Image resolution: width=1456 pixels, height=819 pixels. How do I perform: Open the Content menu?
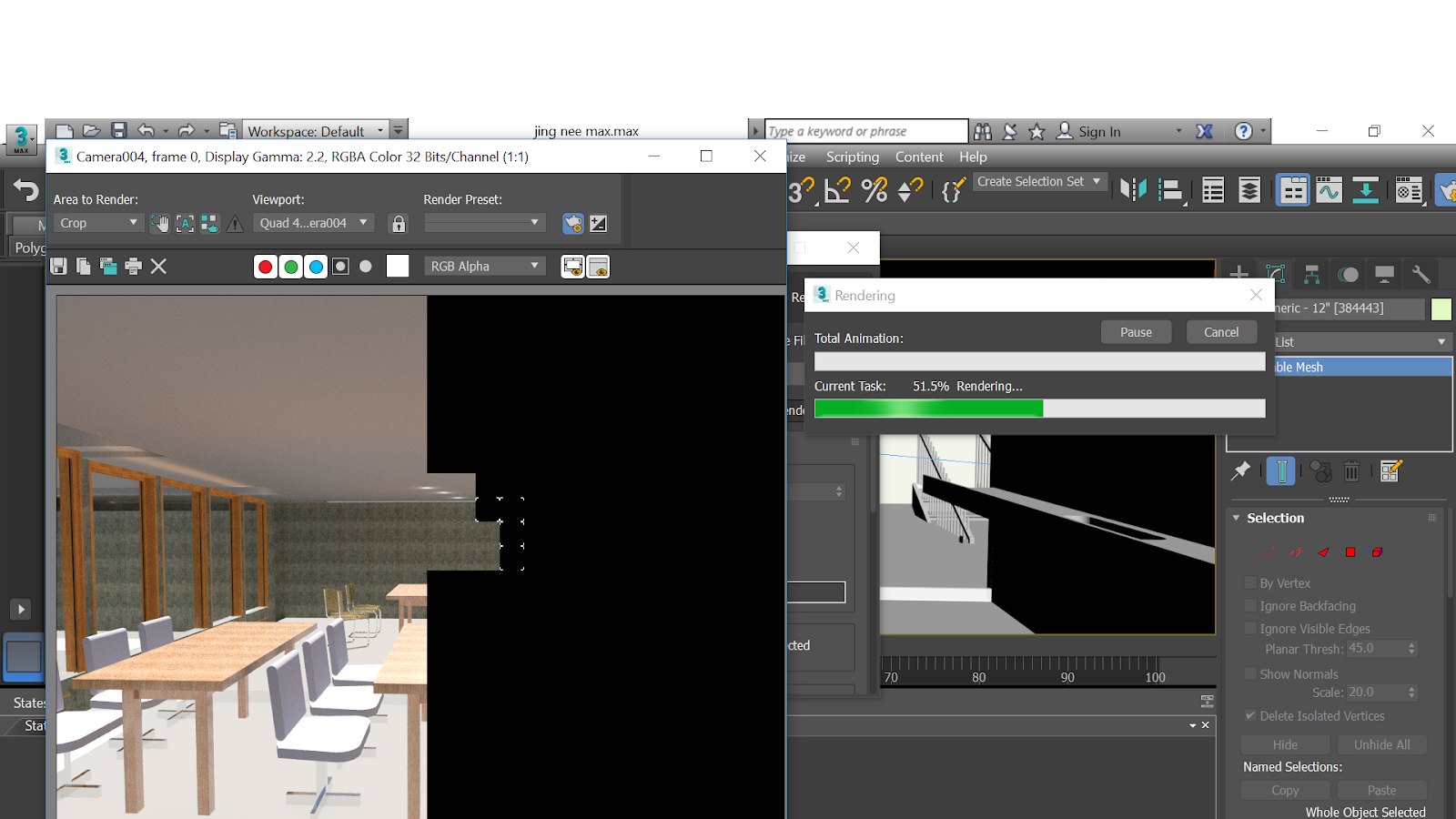click(x=919, y=157)
